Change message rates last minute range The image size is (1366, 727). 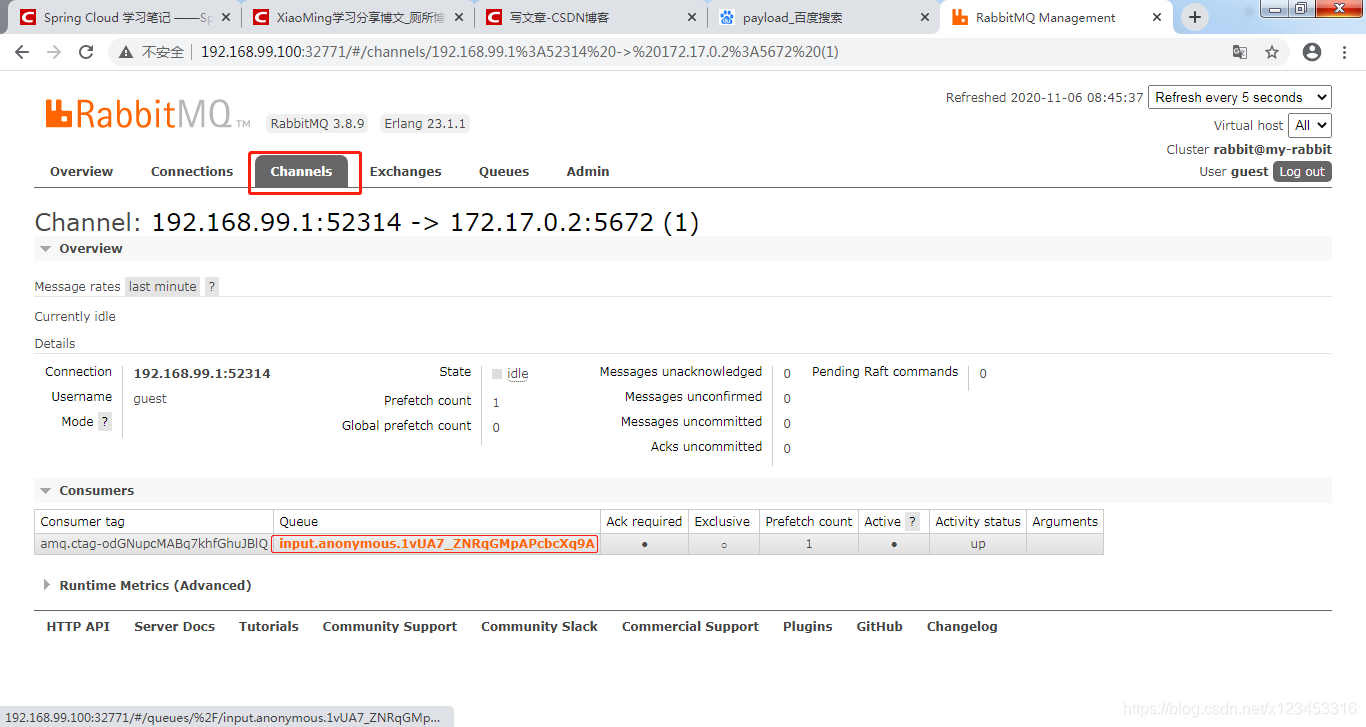coord(163,286)
